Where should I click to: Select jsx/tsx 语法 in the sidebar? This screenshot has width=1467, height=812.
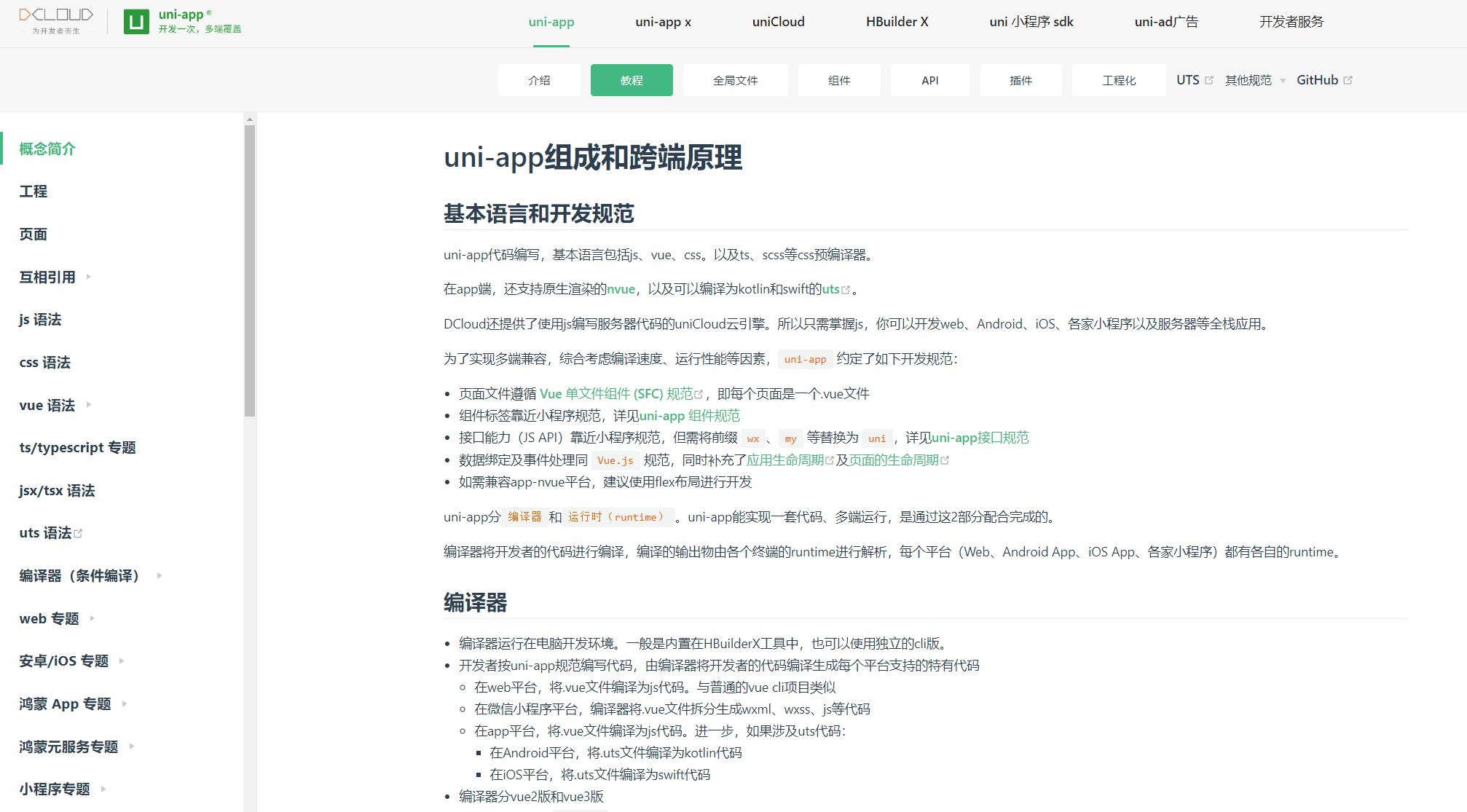coord(57,491)
